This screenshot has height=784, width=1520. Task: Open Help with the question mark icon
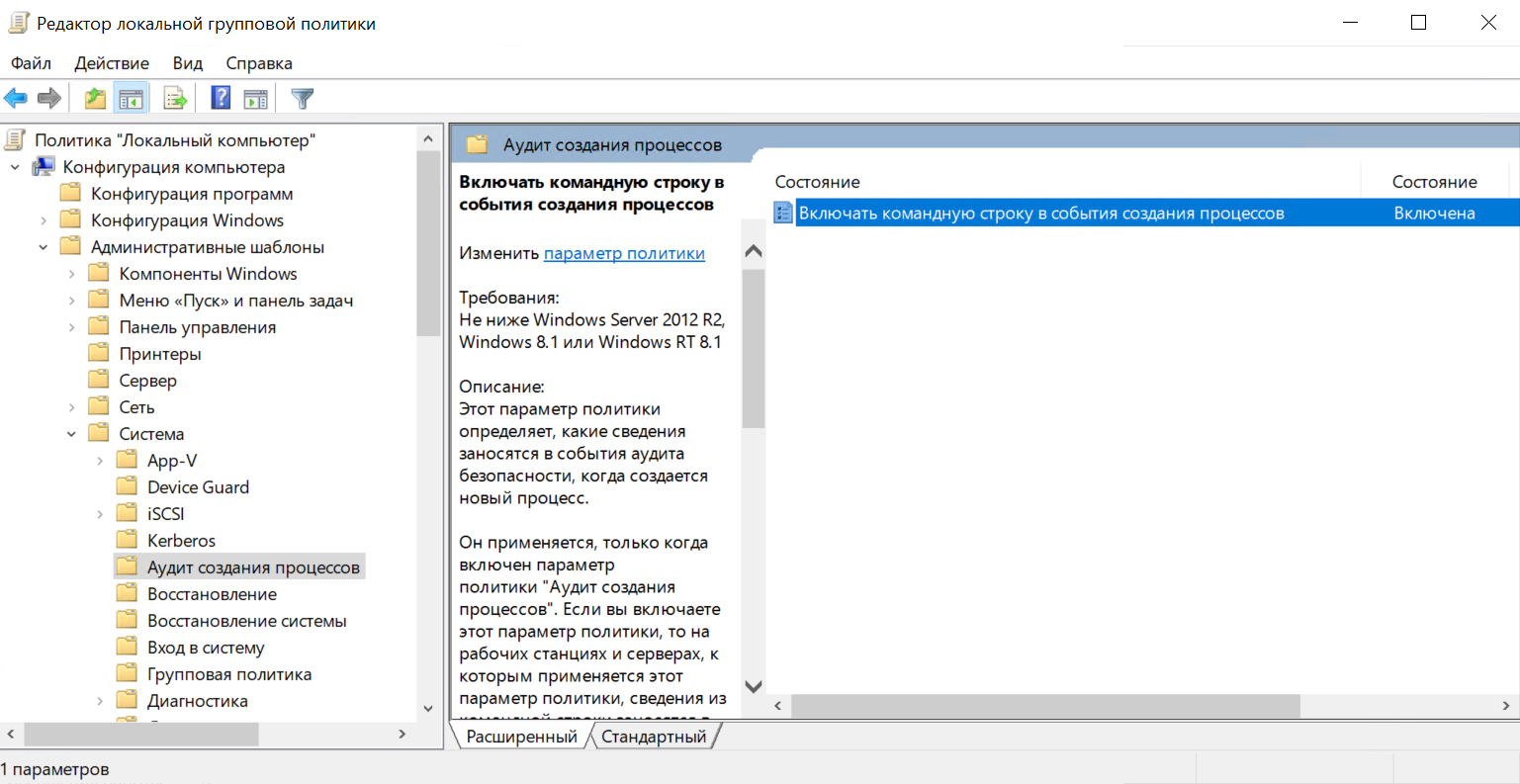tap(222, 98)
